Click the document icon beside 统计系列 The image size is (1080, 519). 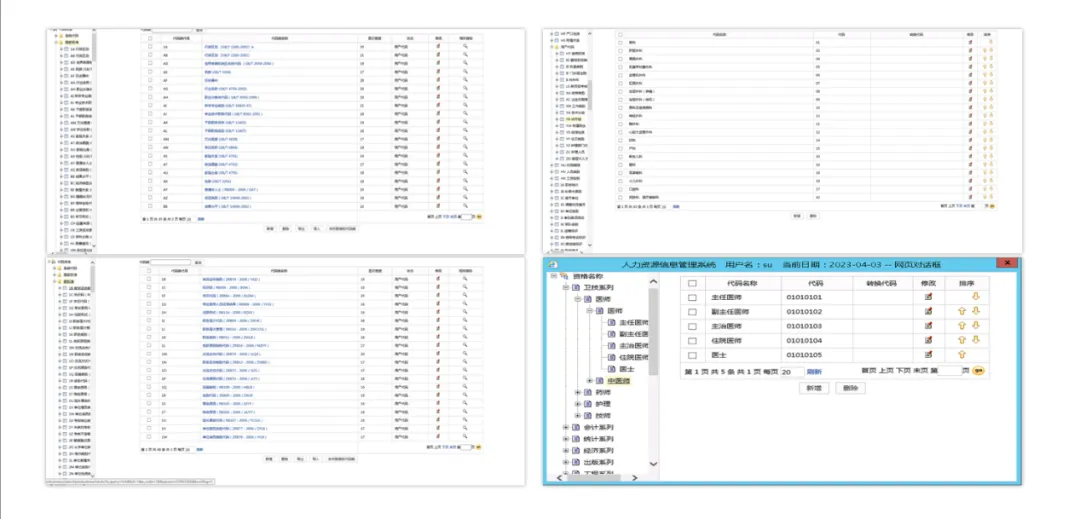coord(576,439)
